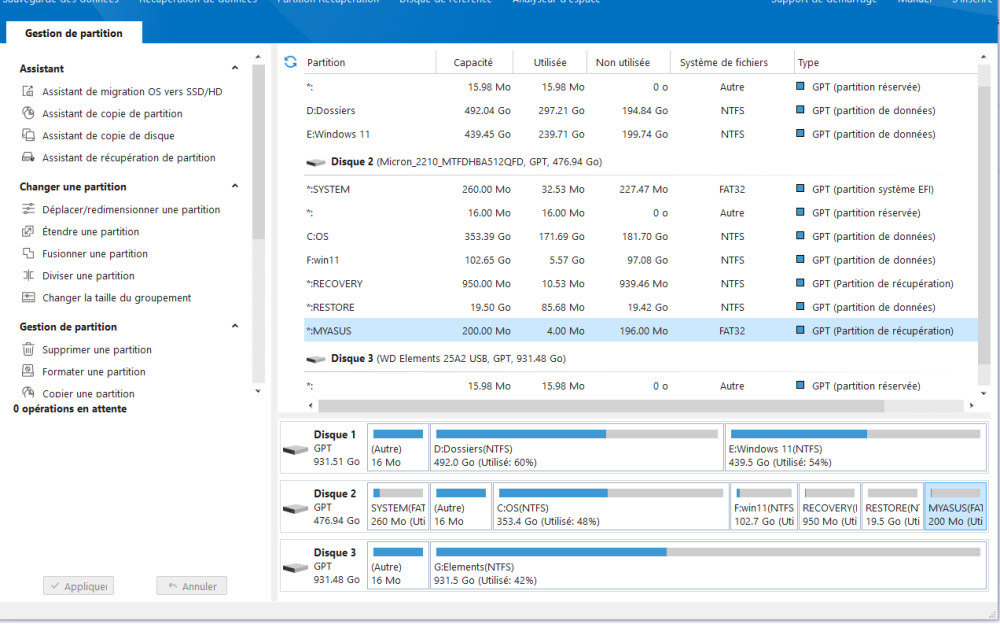
Task: Click the Supprimer une partition trash icon
Action: (x=28, y=350)
